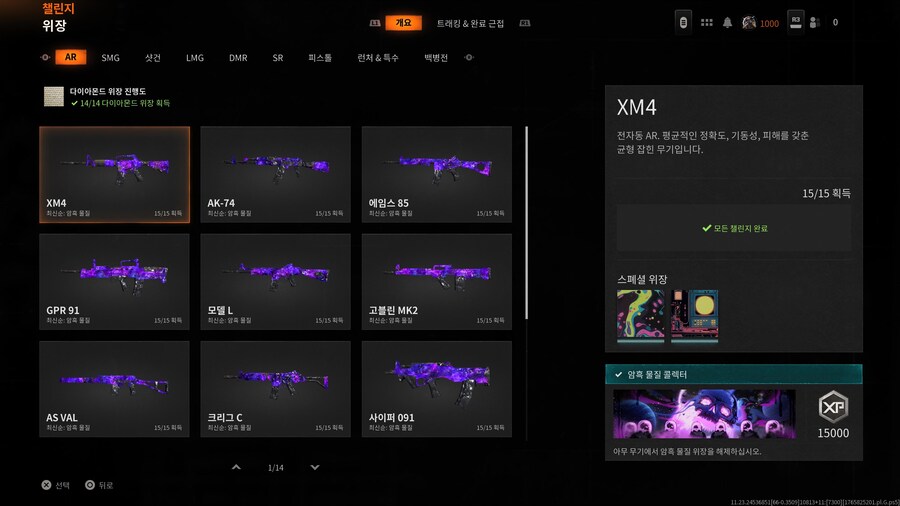The height and width of the screenshot is (506, 900).
Task: Open the options menu button icon
Action: click(x=683, y=22)
